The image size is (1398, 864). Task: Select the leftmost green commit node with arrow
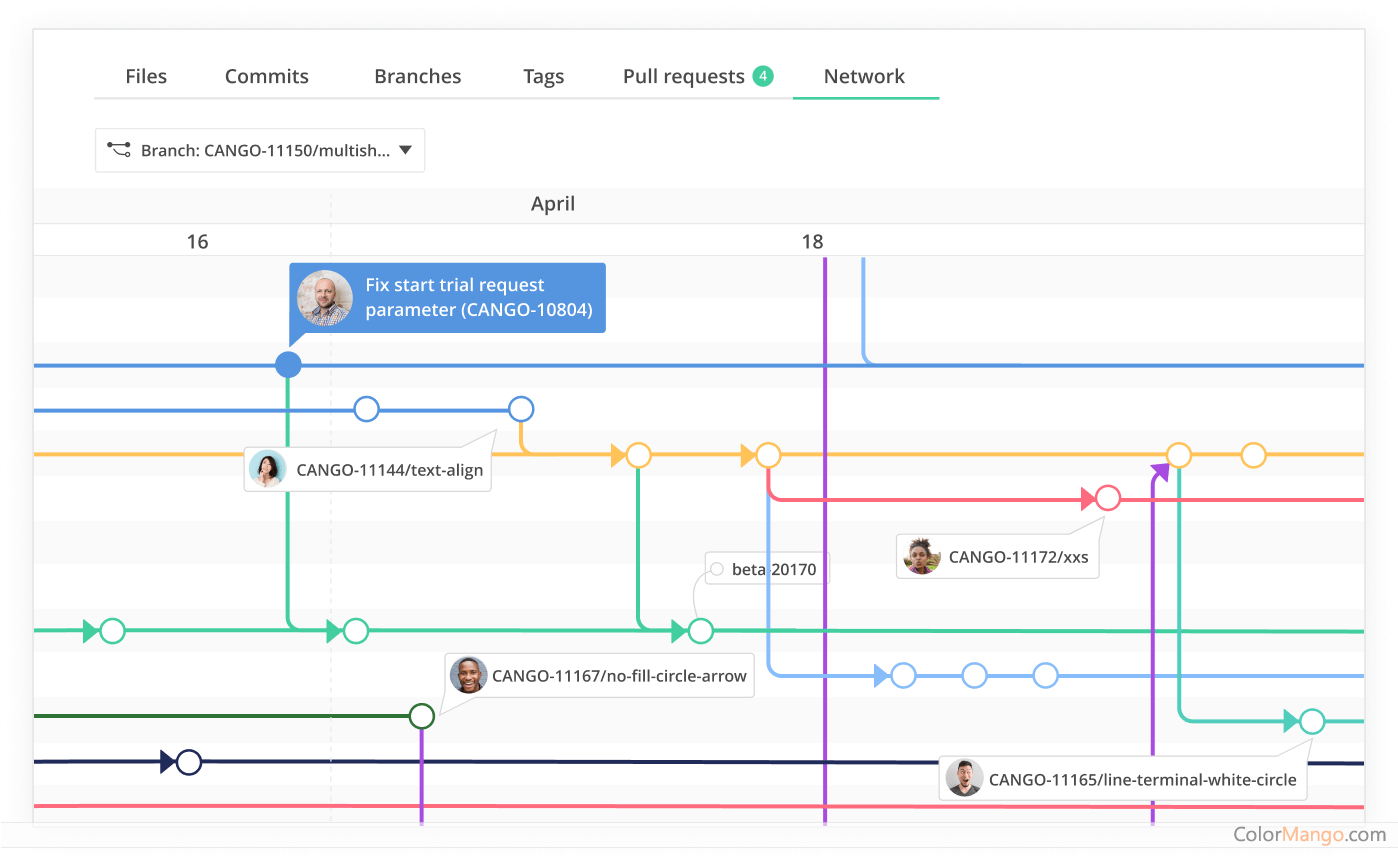click(x=112, y=631)
